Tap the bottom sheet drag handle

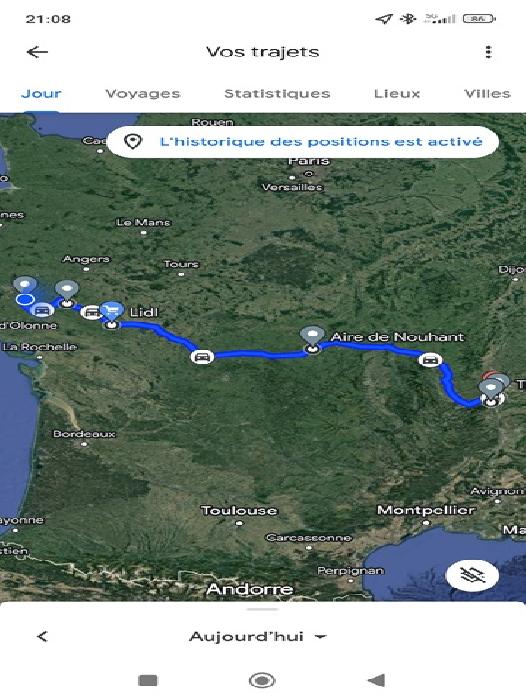point(263,609)
